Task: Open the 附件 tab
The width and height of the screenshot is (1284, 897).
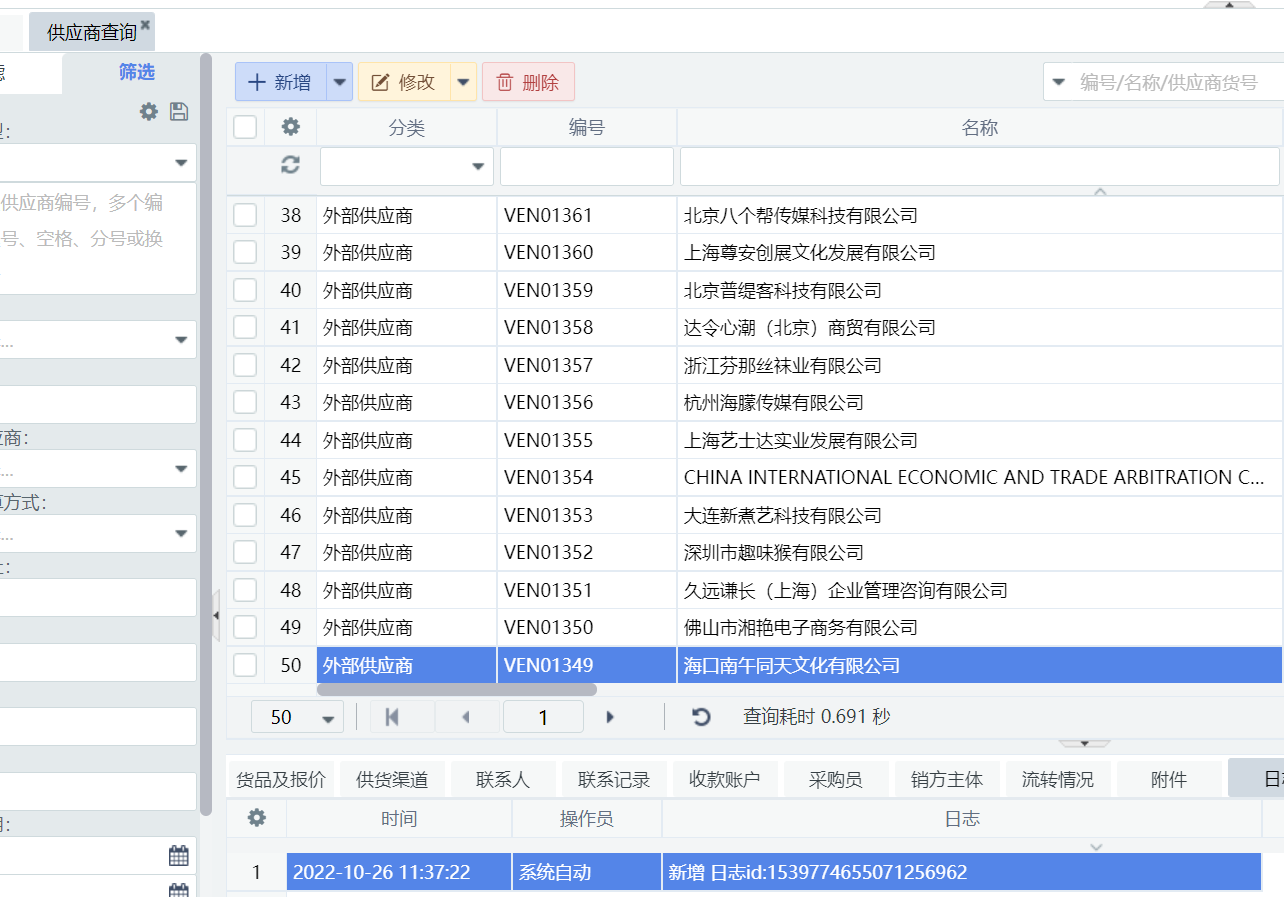Action: pyautogui.click(x=1169, y=780)
